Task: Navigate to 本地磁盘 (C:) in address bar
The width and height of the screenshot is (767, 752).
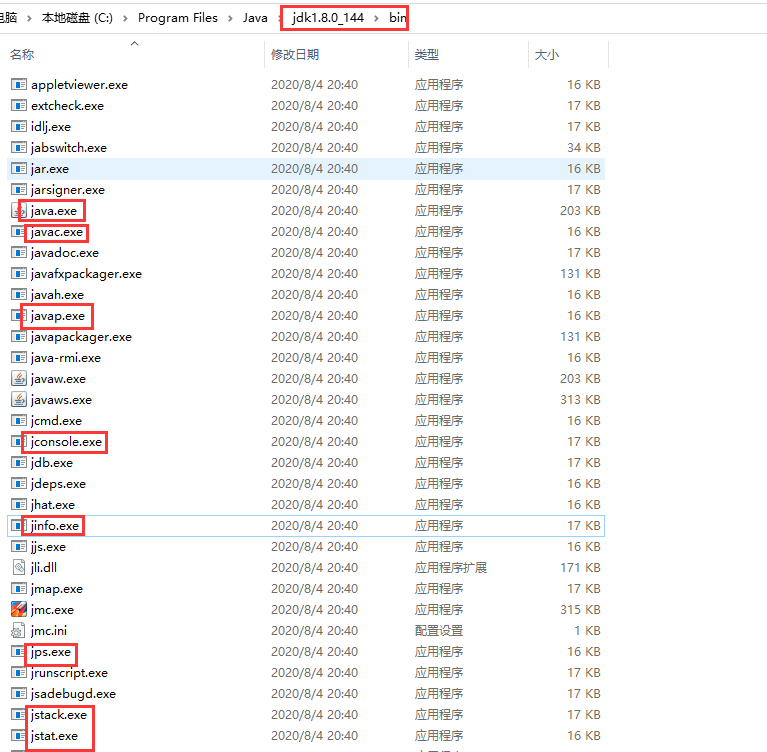Action: click(x=77, y=18)
